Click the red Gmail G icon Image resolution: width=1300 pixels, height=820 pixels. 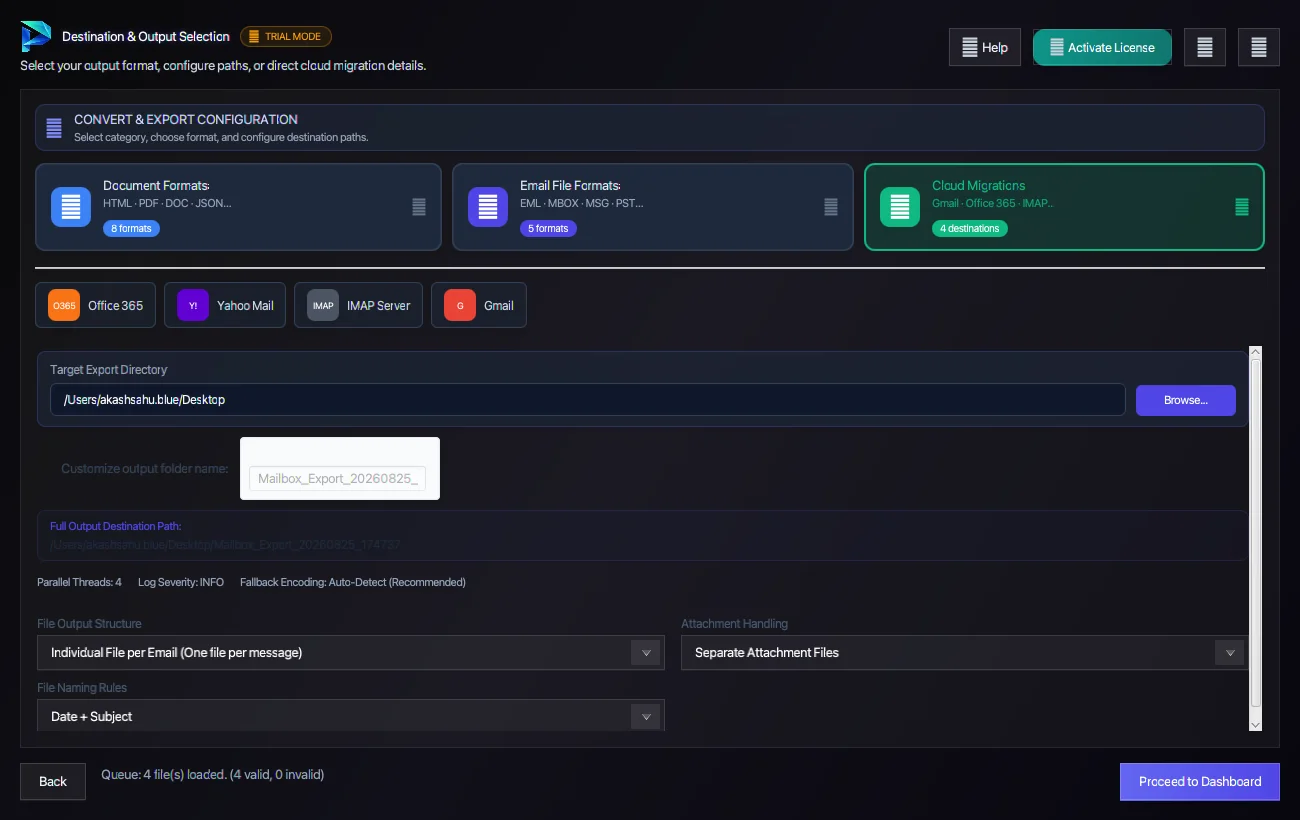click(x=460, y=305)
